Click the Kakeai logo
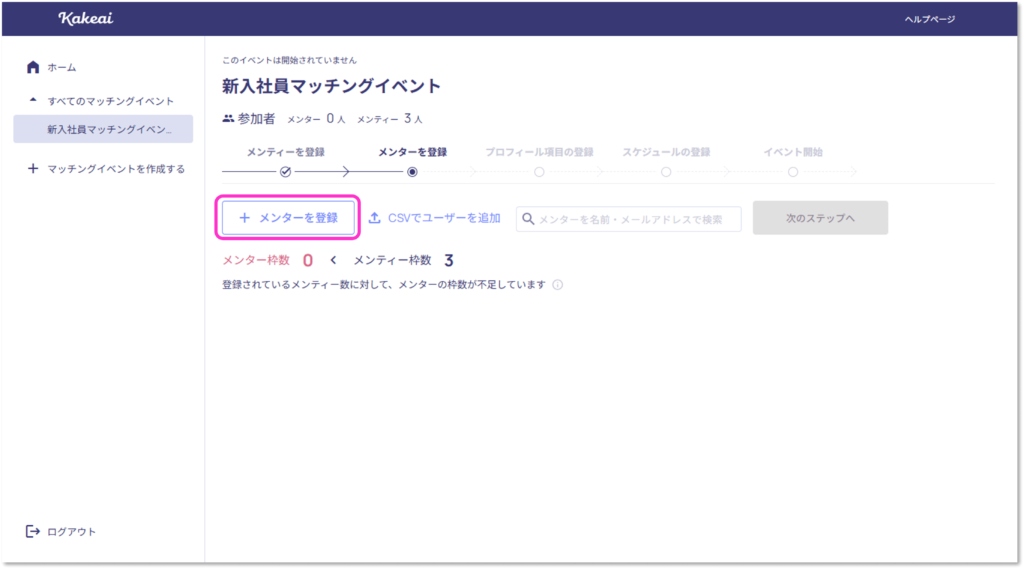The width and height of the screenshot is (1024, 569). (x=84, y=18)
